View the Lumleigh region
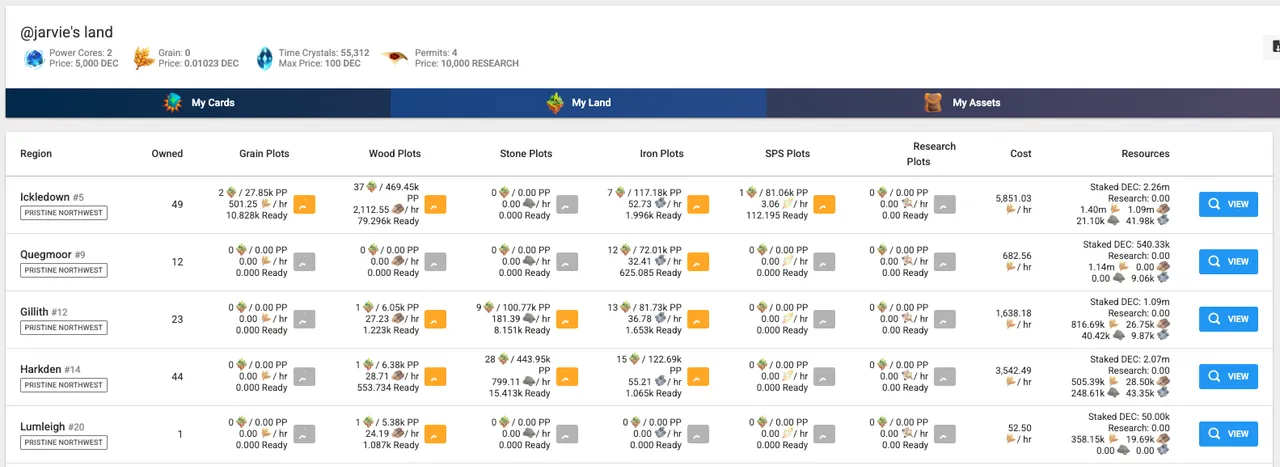 [x=1228, y=434]
